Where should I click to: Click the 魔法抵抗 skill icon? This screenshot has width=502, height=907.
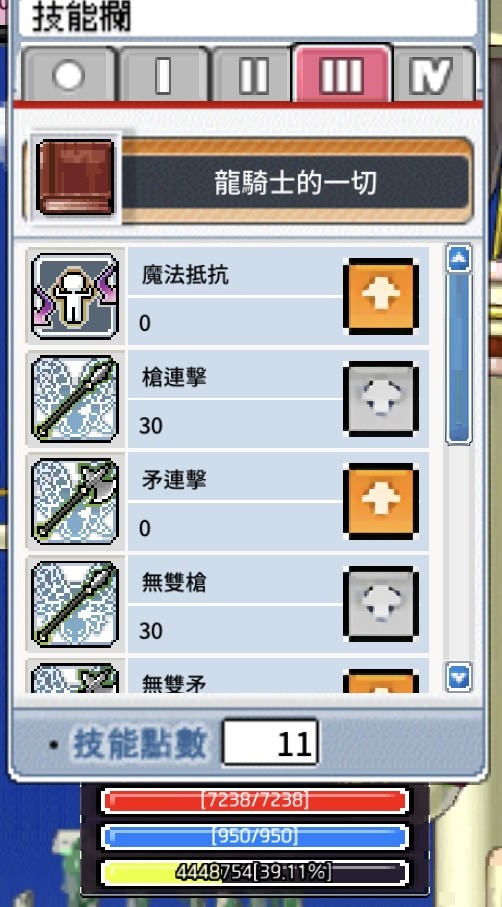[75, 296]
